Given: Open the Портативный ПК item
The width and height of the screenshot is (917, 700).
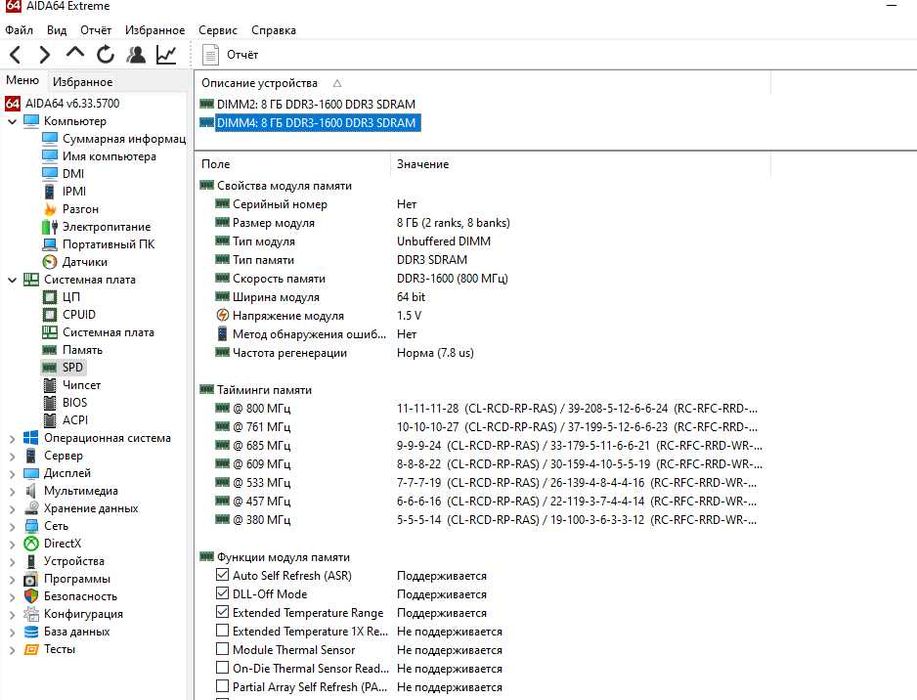Looking at the screenshot, I should click(x=99, y=244).
